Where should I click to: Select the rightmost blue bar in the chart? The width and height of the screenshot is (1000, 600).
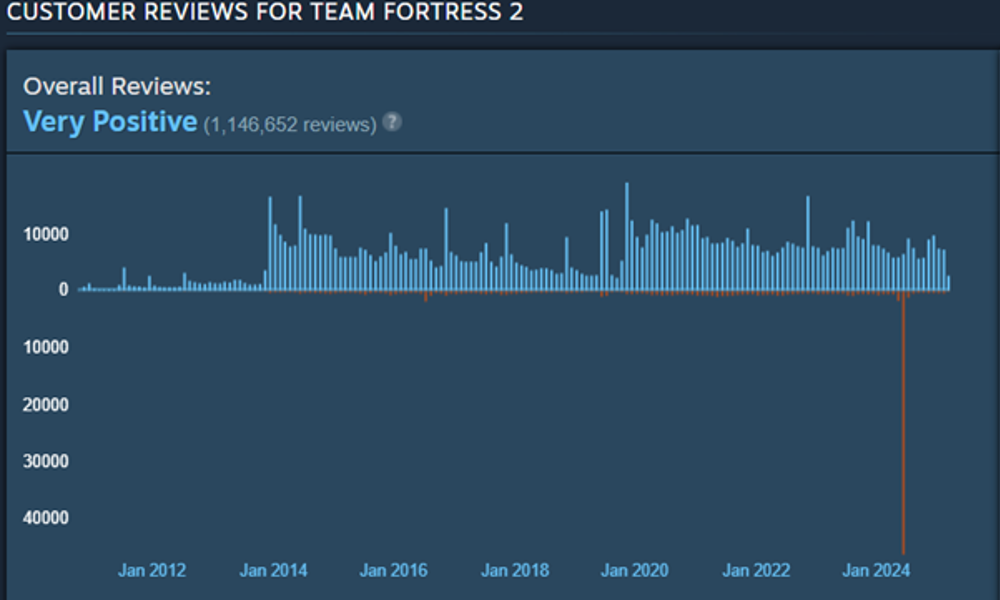coord(948,284)
